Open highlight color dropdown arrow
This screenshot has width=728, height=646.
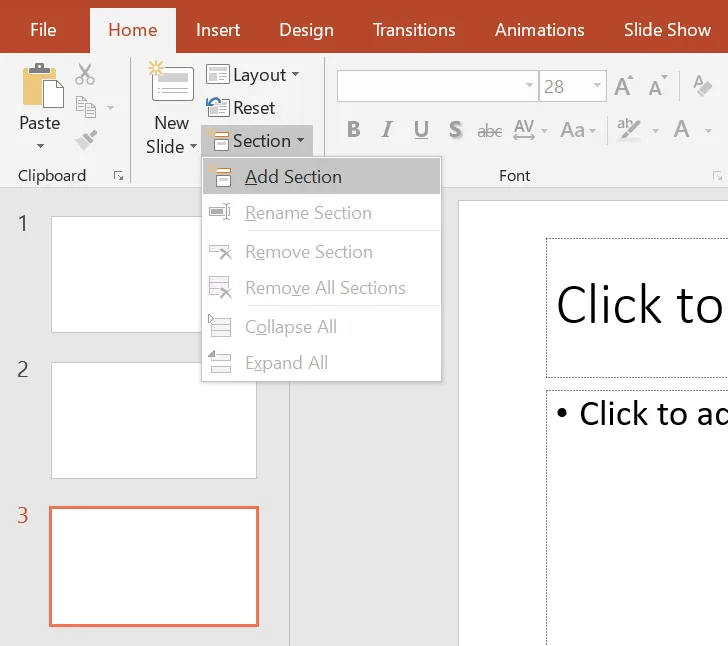point(655,131)
